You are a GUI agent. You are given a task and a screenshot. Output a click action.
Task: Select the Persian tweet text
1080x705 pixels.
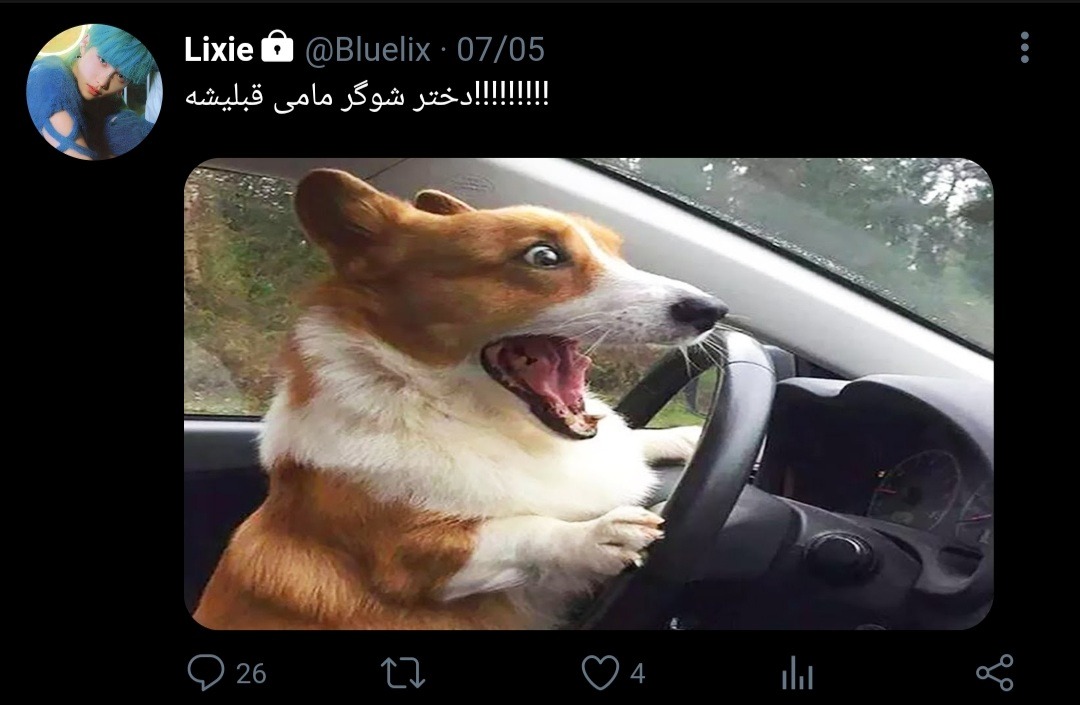pos(366,96)
